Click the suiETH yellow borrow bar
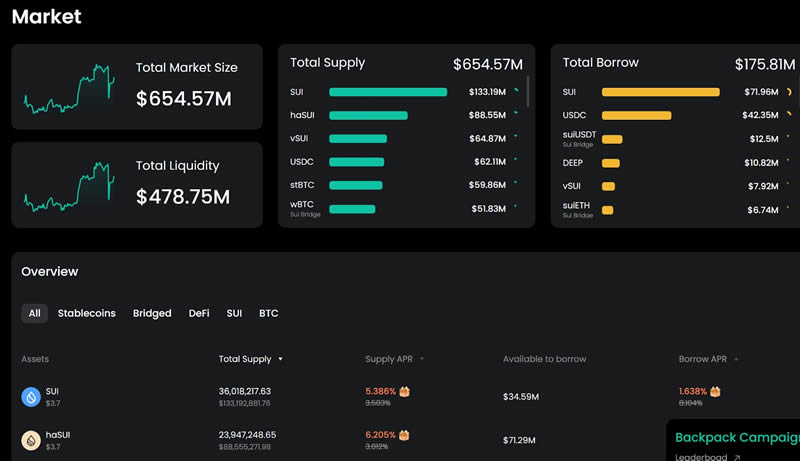 (x=608, y=210)
